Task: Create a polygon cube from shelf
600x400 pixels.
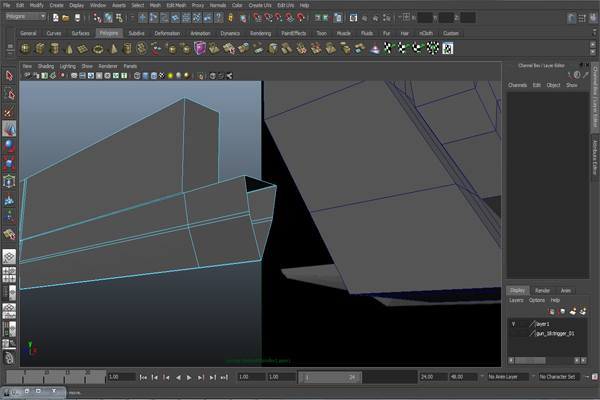Action: tap(40, 49)
